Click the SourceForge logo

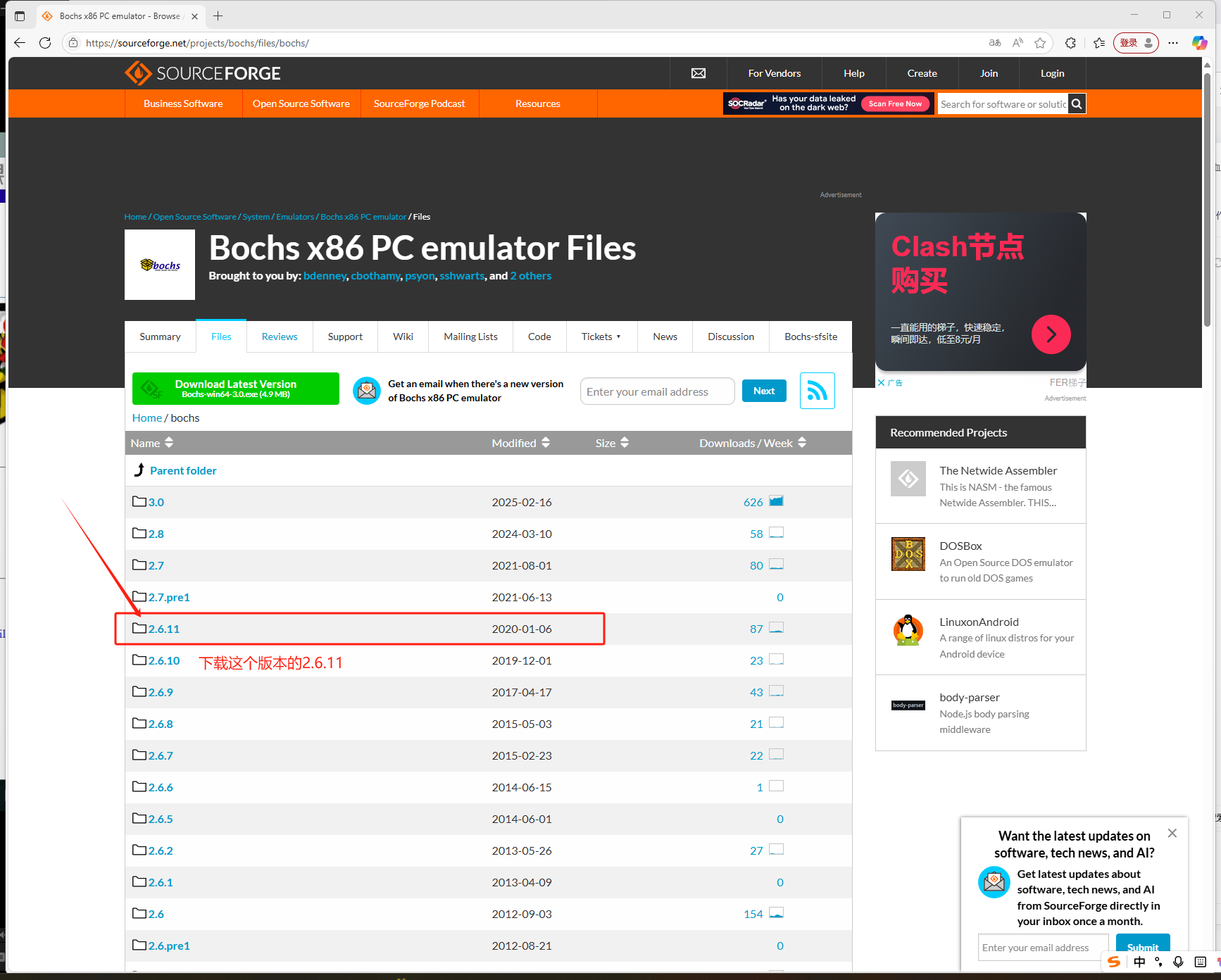(x=203, y=73)
